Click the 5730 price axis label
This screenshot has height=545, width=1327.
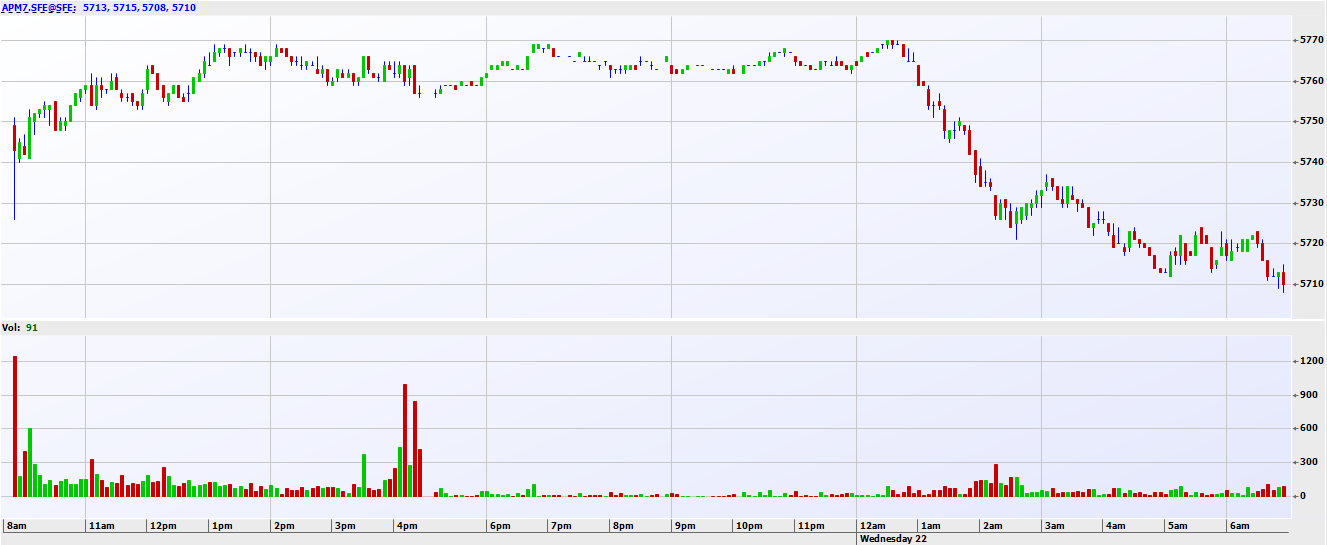(x=1310, y=203)
